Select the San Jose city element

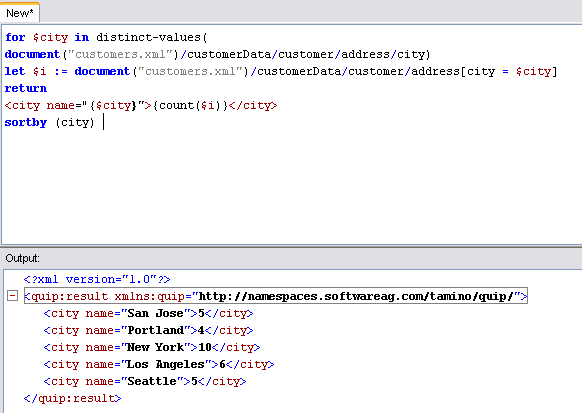tap(148, 313)
